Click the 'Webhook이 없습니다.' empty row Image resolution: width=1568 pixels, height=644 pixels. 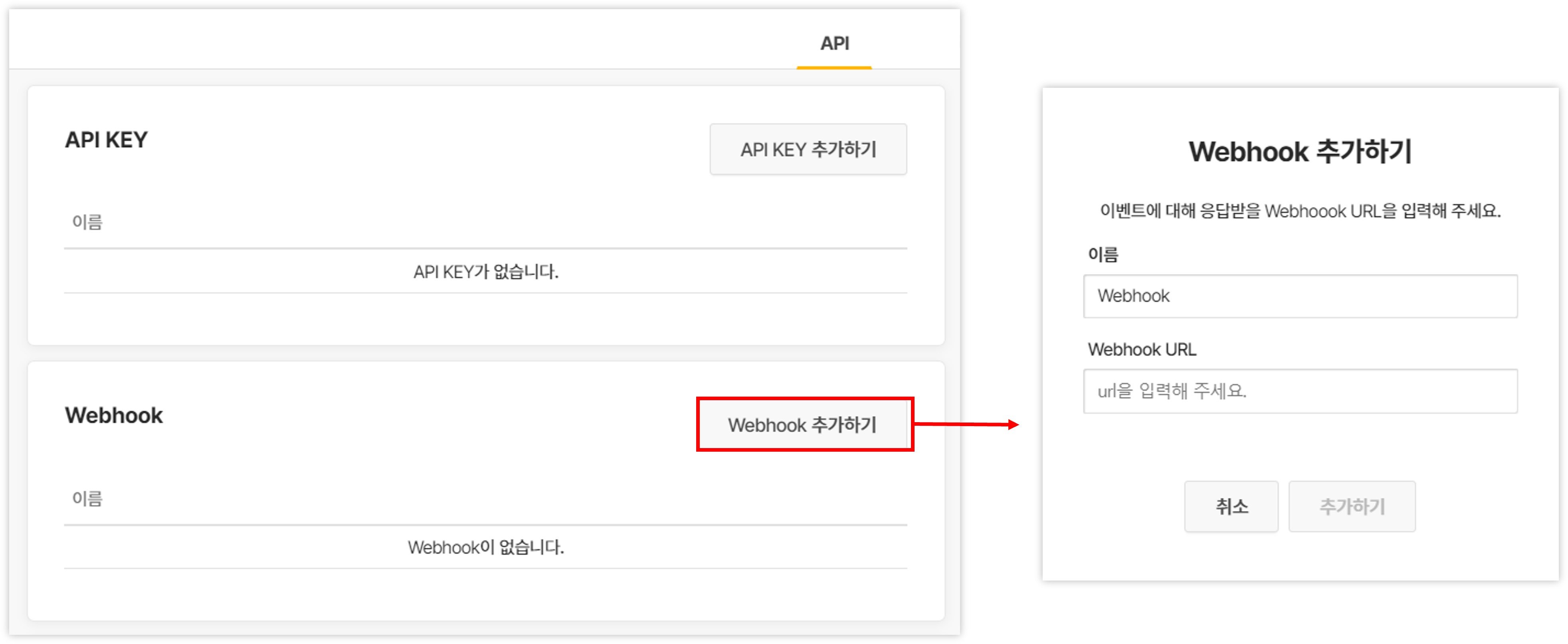click(485, 547)
